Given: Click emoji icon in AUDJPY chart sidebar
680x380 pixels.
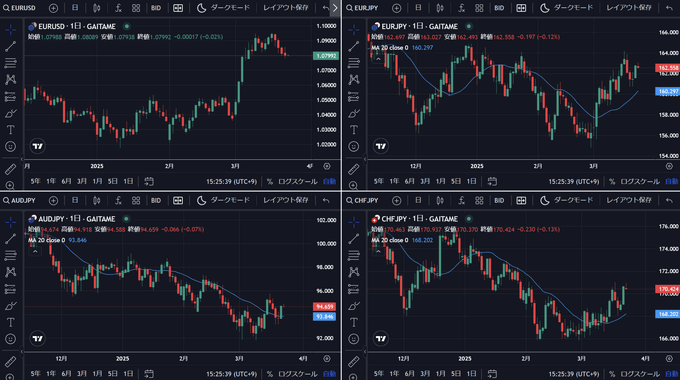Looking at the screenshot, I should tap(10, 339).
